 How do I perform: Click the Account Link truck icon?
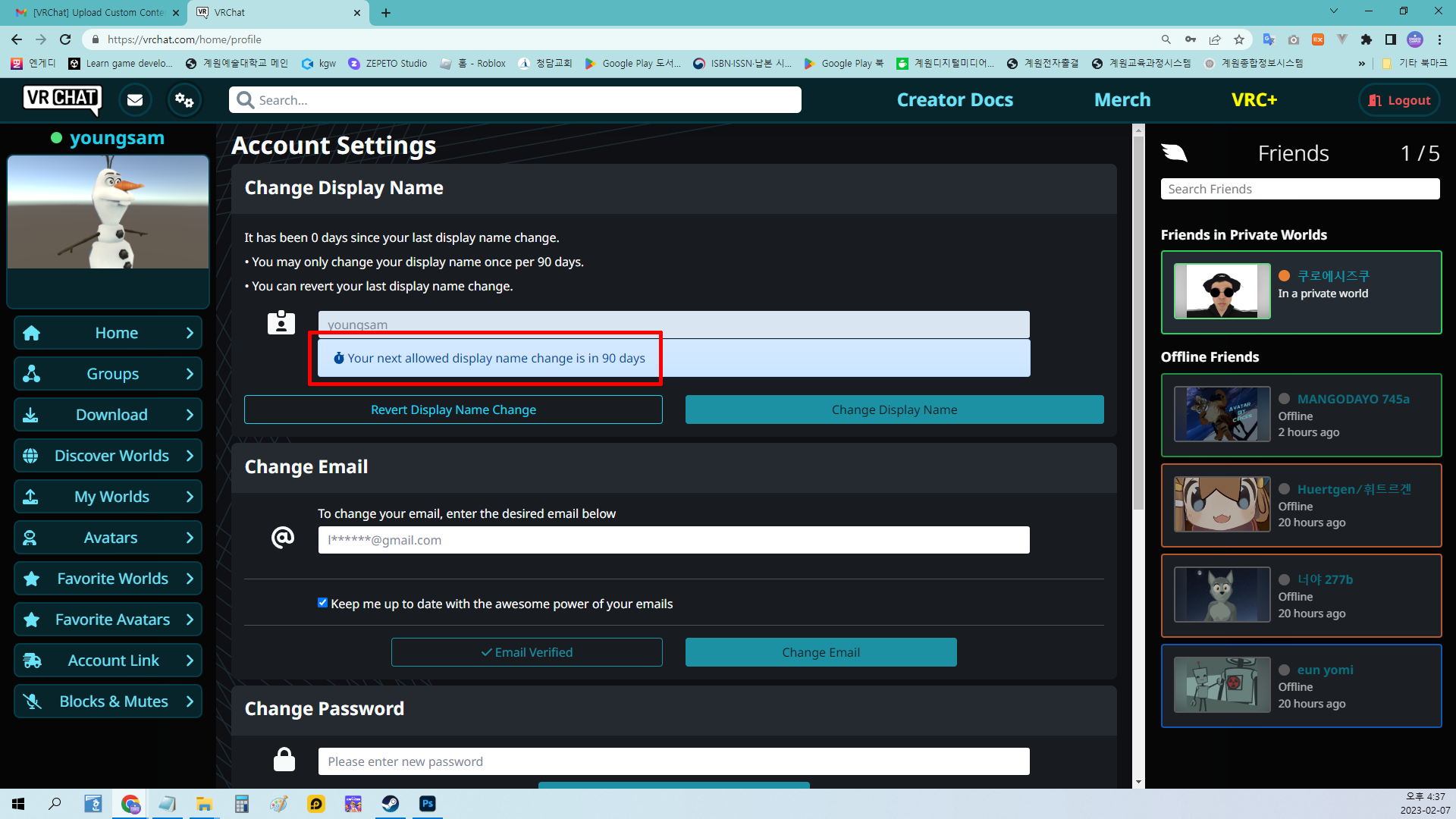point(32,661)
